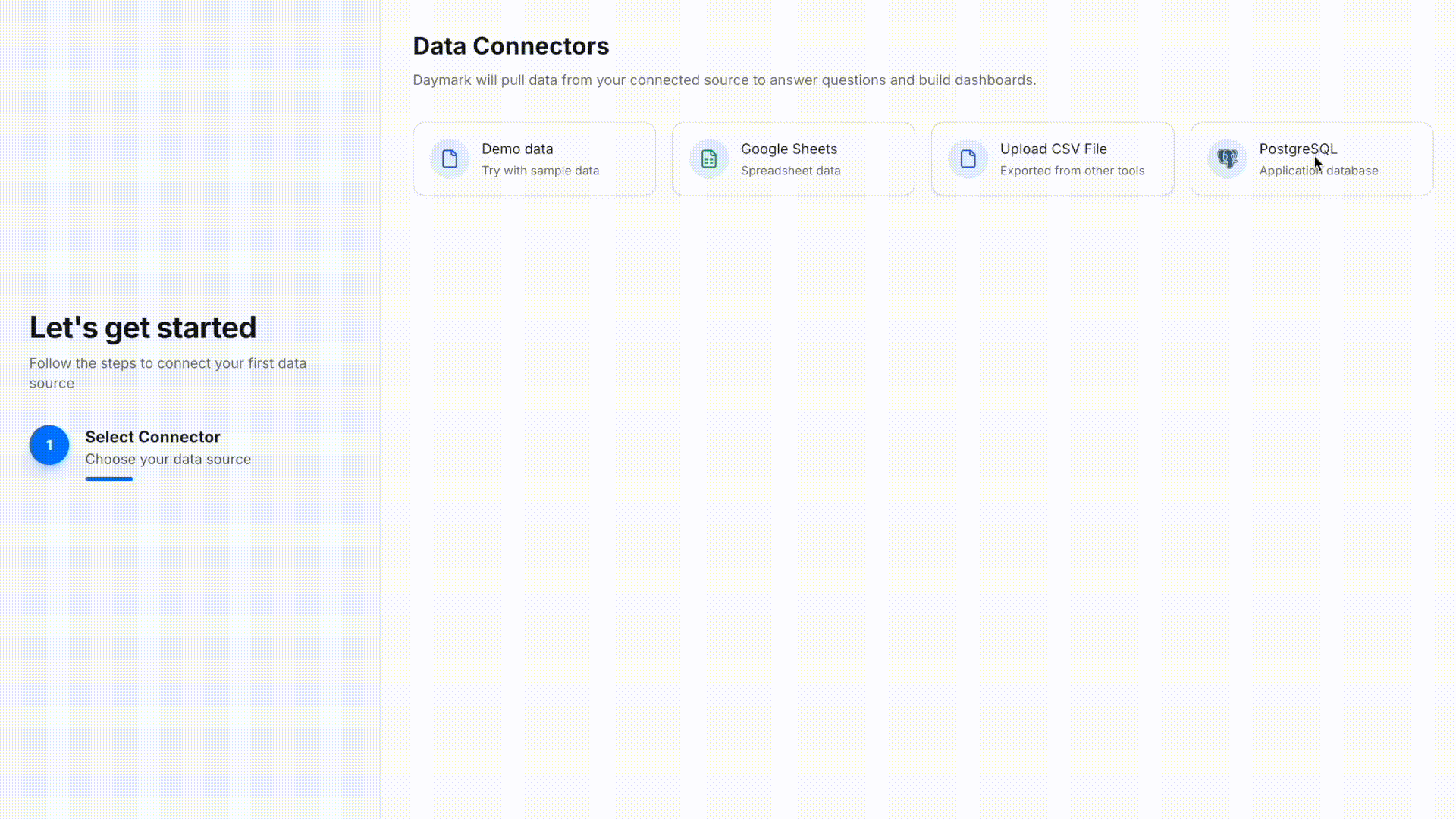The height and width of the screenshot is (819, 1456).
Task: Click the "Select Connector" step title
Action: 152,437
